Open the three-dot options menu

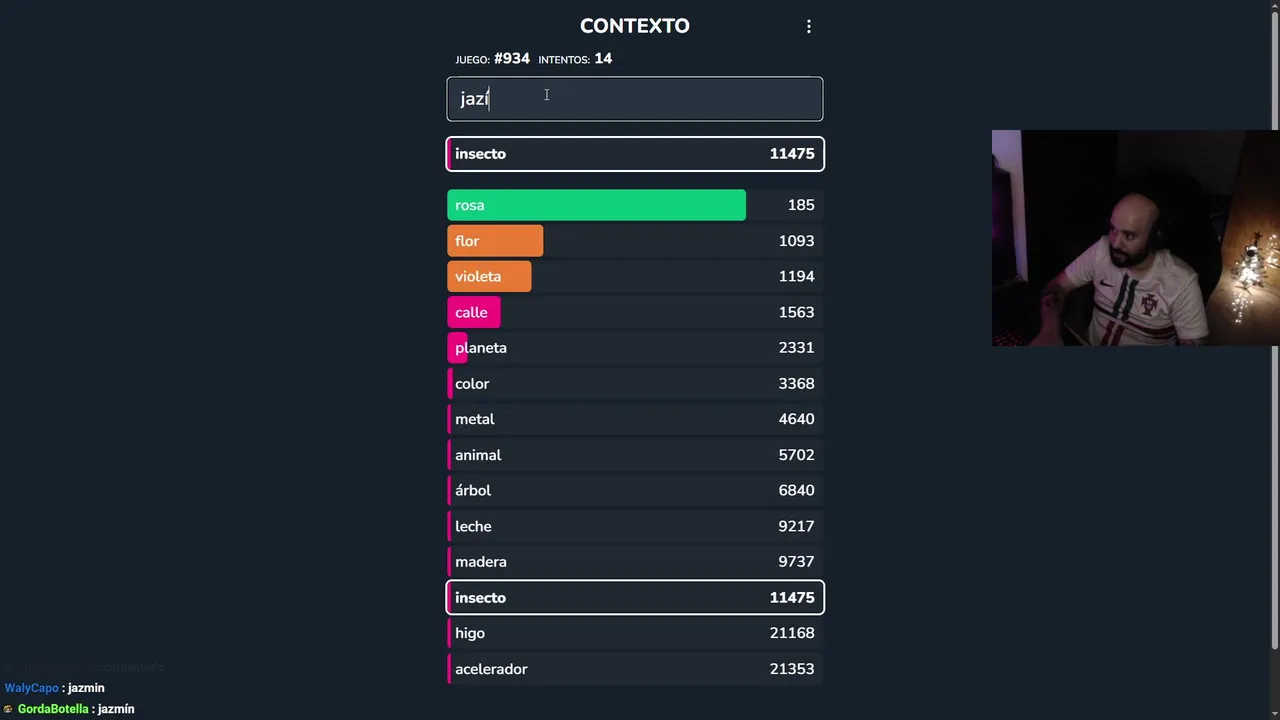click(x=809, y=27)
